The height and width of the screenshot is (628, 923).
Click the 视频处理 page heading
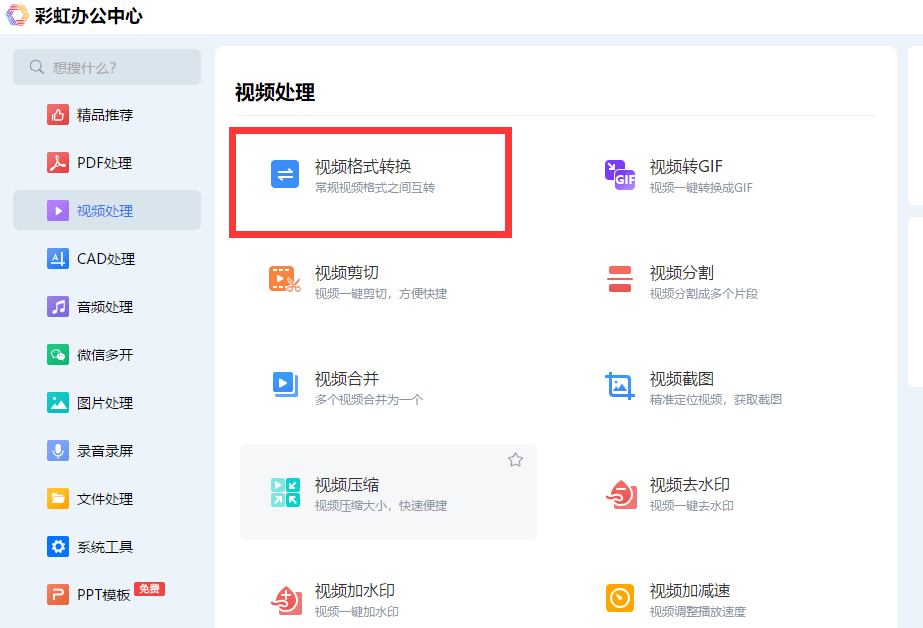(x=275, y=92)
